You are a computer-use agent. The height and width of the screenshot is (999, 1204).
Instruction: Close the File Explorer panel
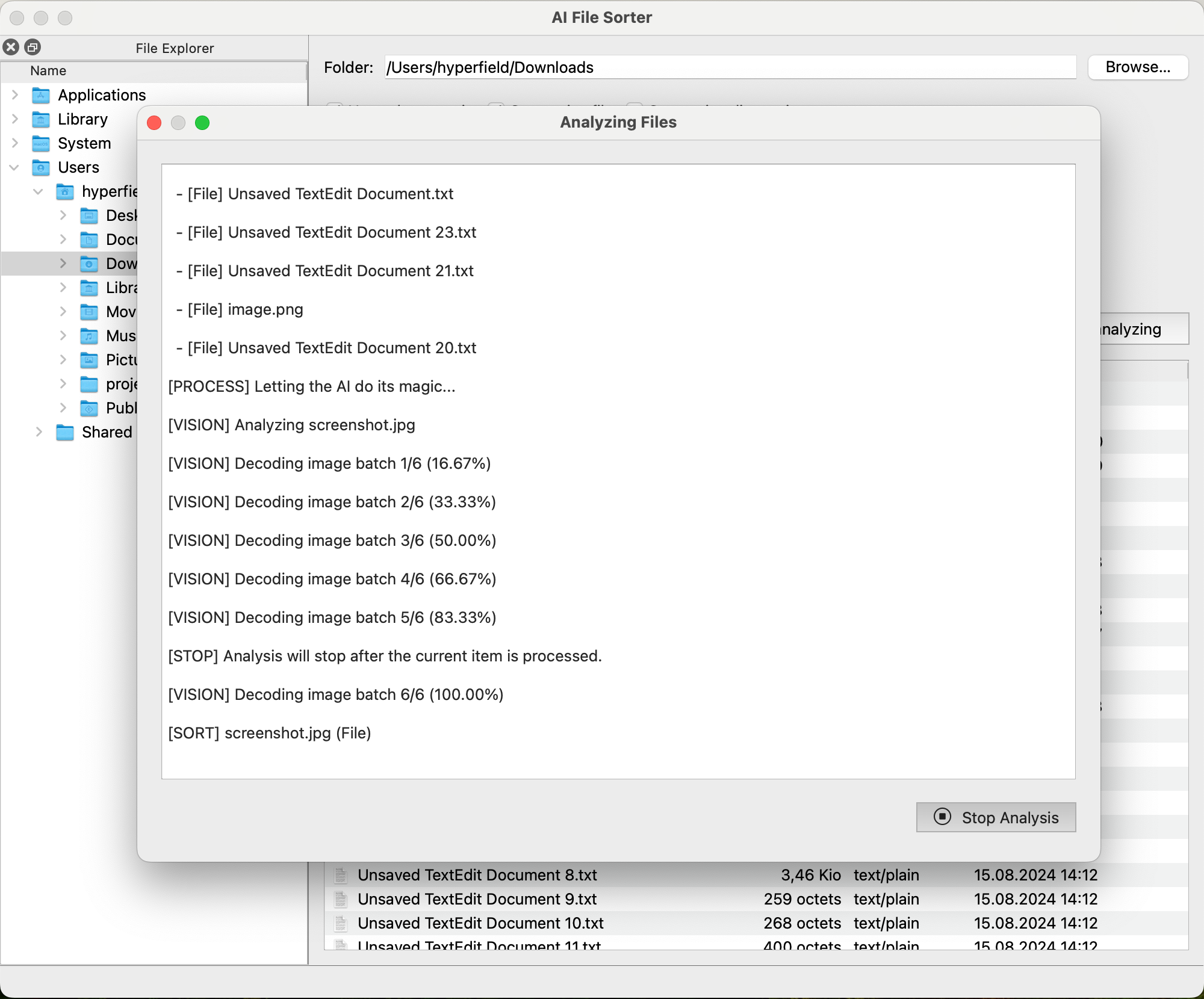click(10, 46)
